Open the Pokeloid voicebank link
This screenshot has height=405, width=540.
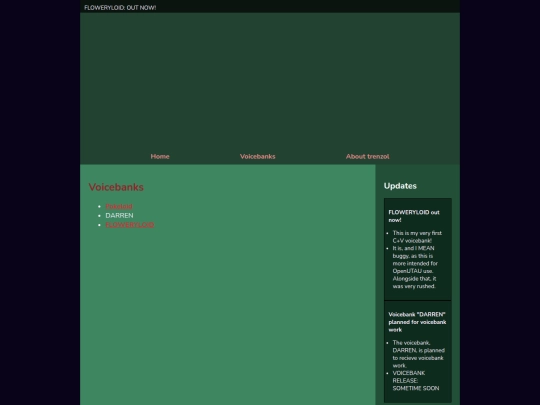click(119, 206)
